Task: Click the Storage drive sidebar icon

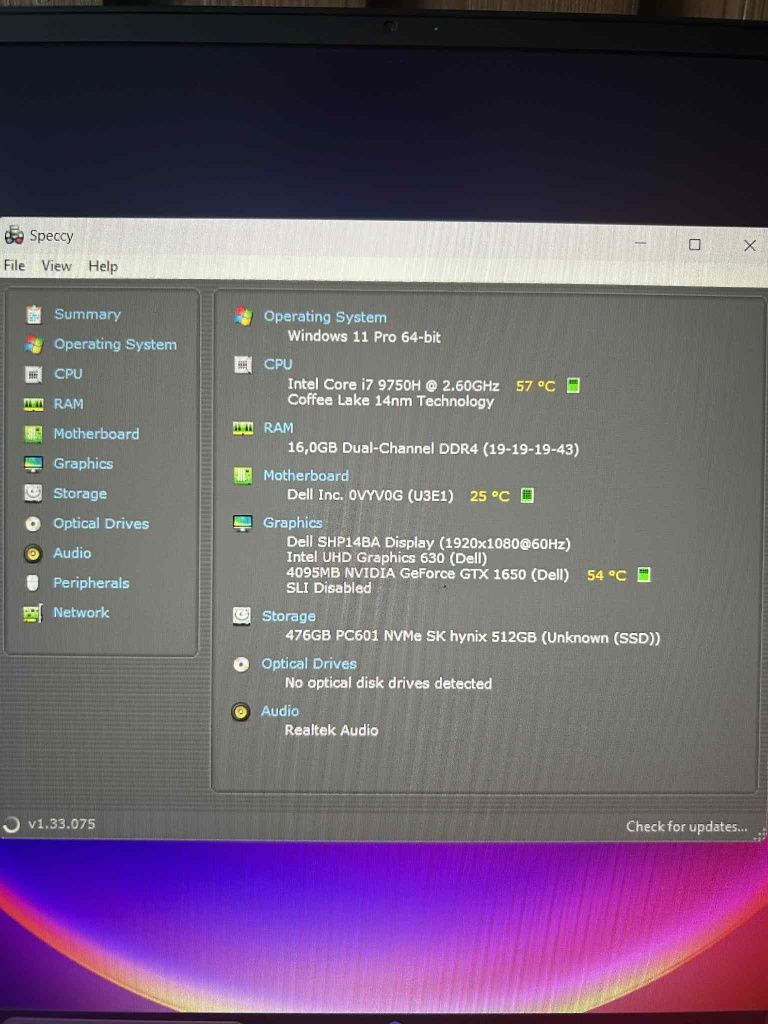Action: tap(33, 493)
